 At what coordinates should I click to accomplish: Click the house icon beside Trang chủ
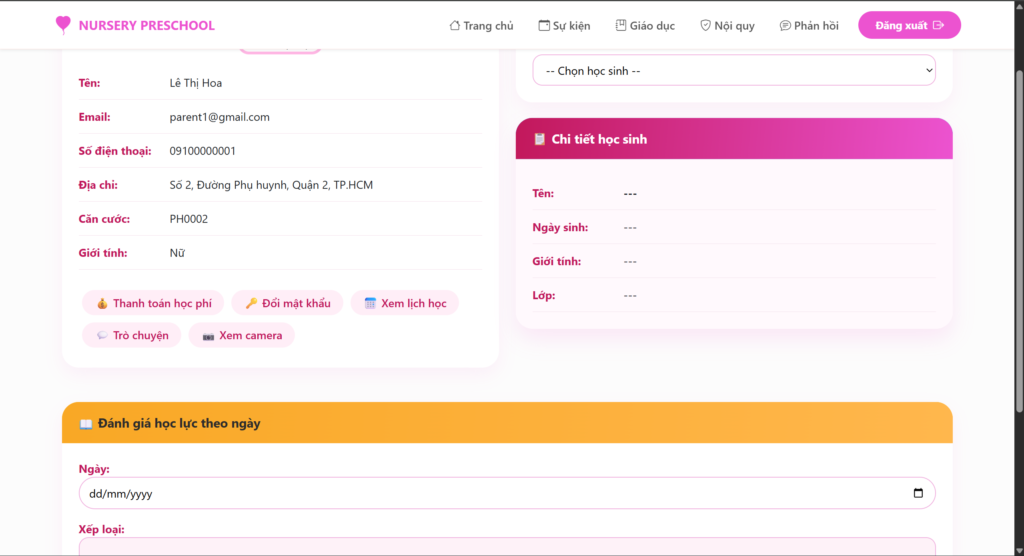[x=455, y=25]
